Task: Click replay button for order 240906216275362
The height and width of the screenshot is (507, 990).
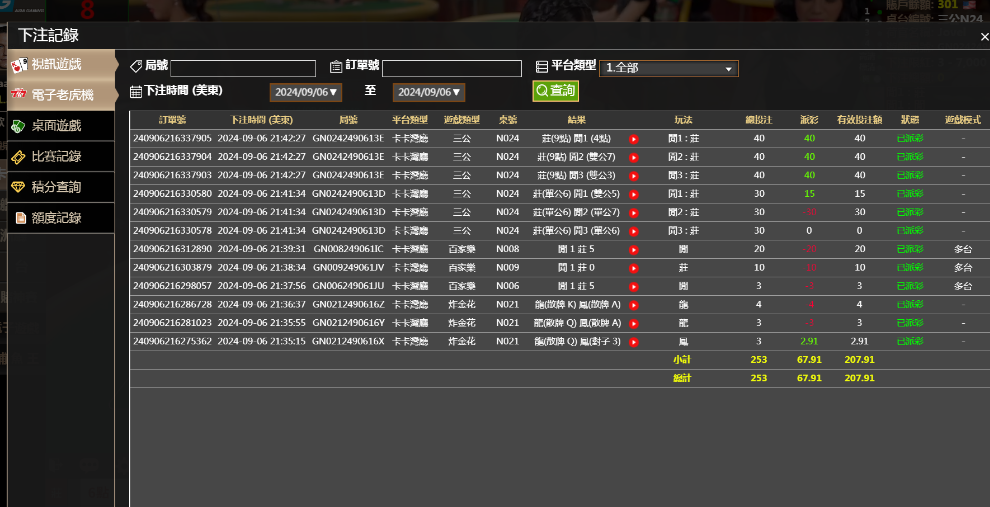Action: point(634,342)
